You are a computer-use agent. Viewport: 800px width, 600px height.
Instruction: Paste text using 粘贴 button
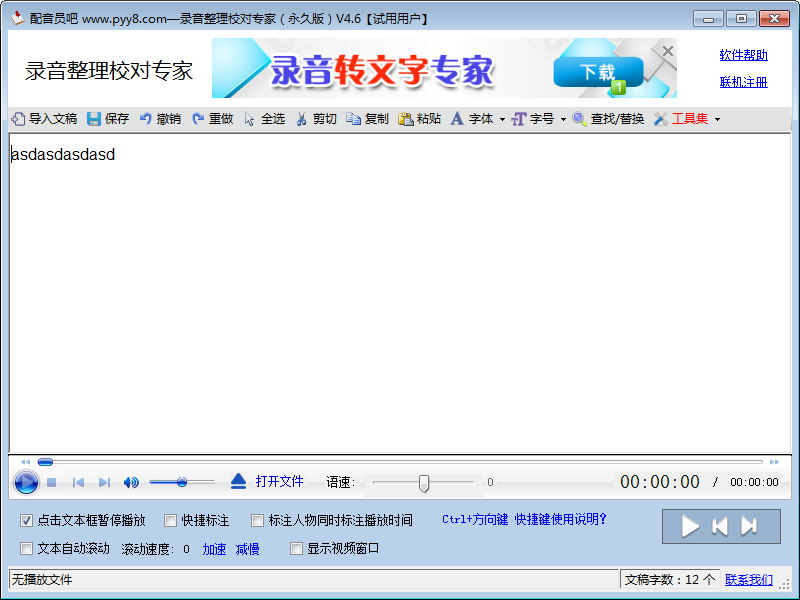(419, 119)
